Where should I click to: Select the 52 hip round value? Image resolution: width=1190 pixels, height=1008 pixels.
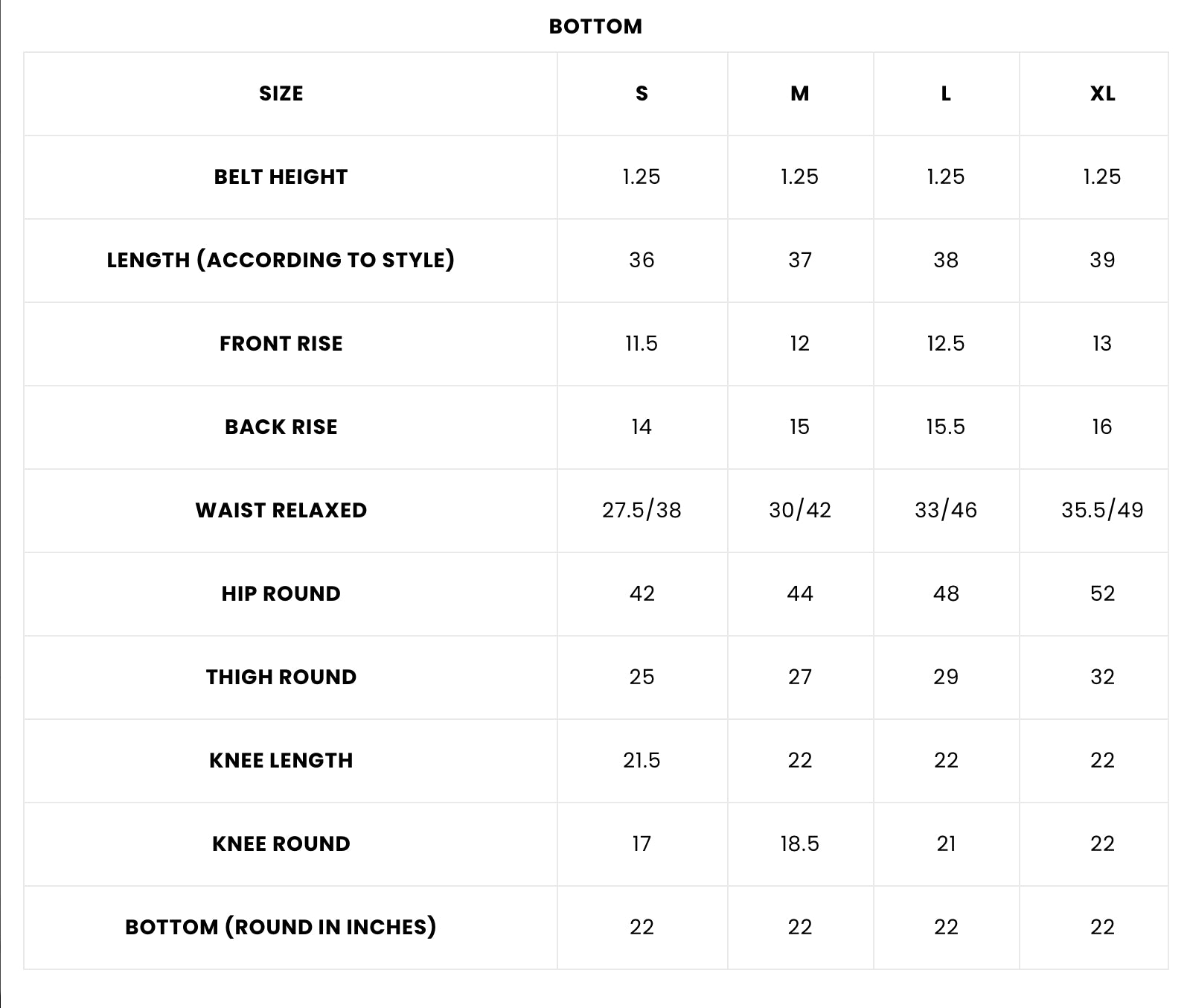click(x=1102, y=593)
